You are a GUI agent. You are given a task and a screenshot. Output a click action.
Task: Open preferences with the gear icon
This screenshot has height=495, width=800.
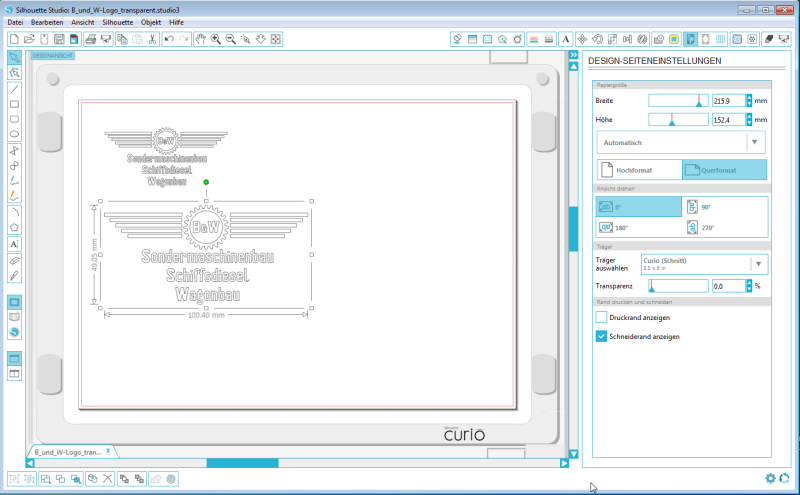coord(770,478)
